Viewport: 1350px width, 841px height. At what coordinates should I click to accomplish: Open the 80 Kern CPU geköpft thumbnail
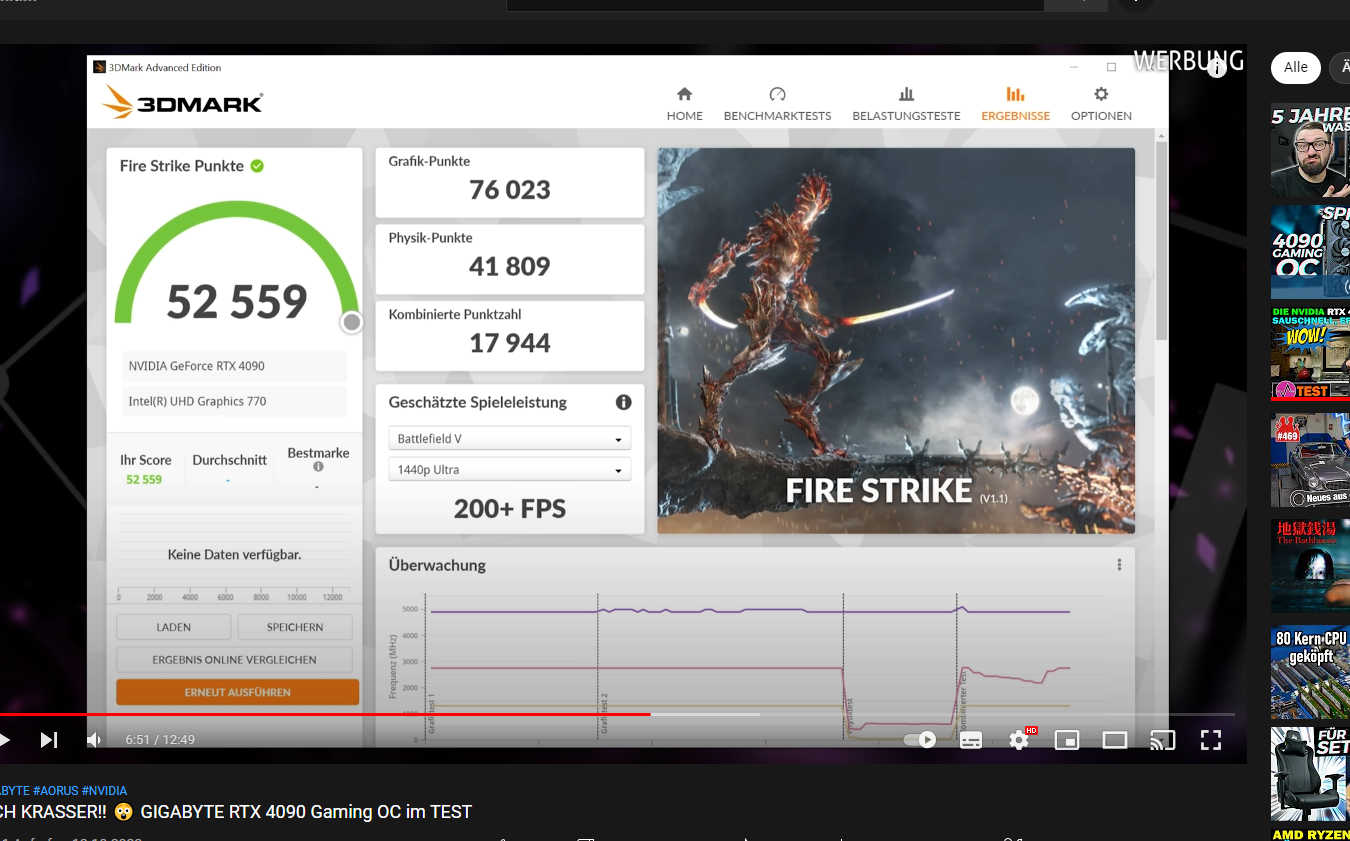1310,672
